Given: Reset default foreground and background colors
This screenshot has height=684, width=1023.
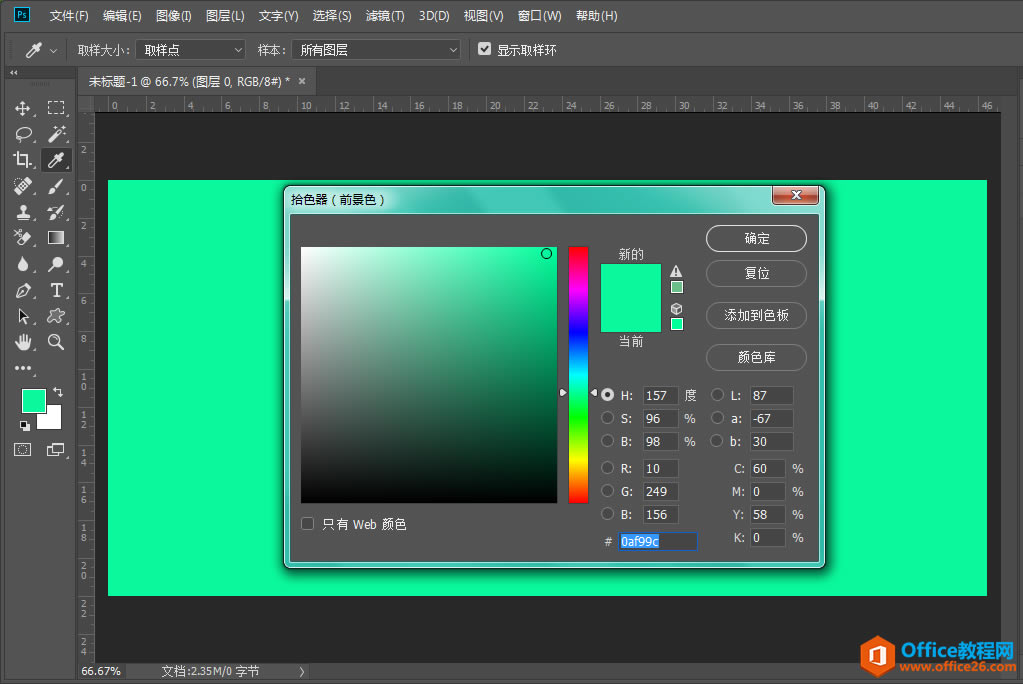Looking at the screenshot, I should 25,426.
